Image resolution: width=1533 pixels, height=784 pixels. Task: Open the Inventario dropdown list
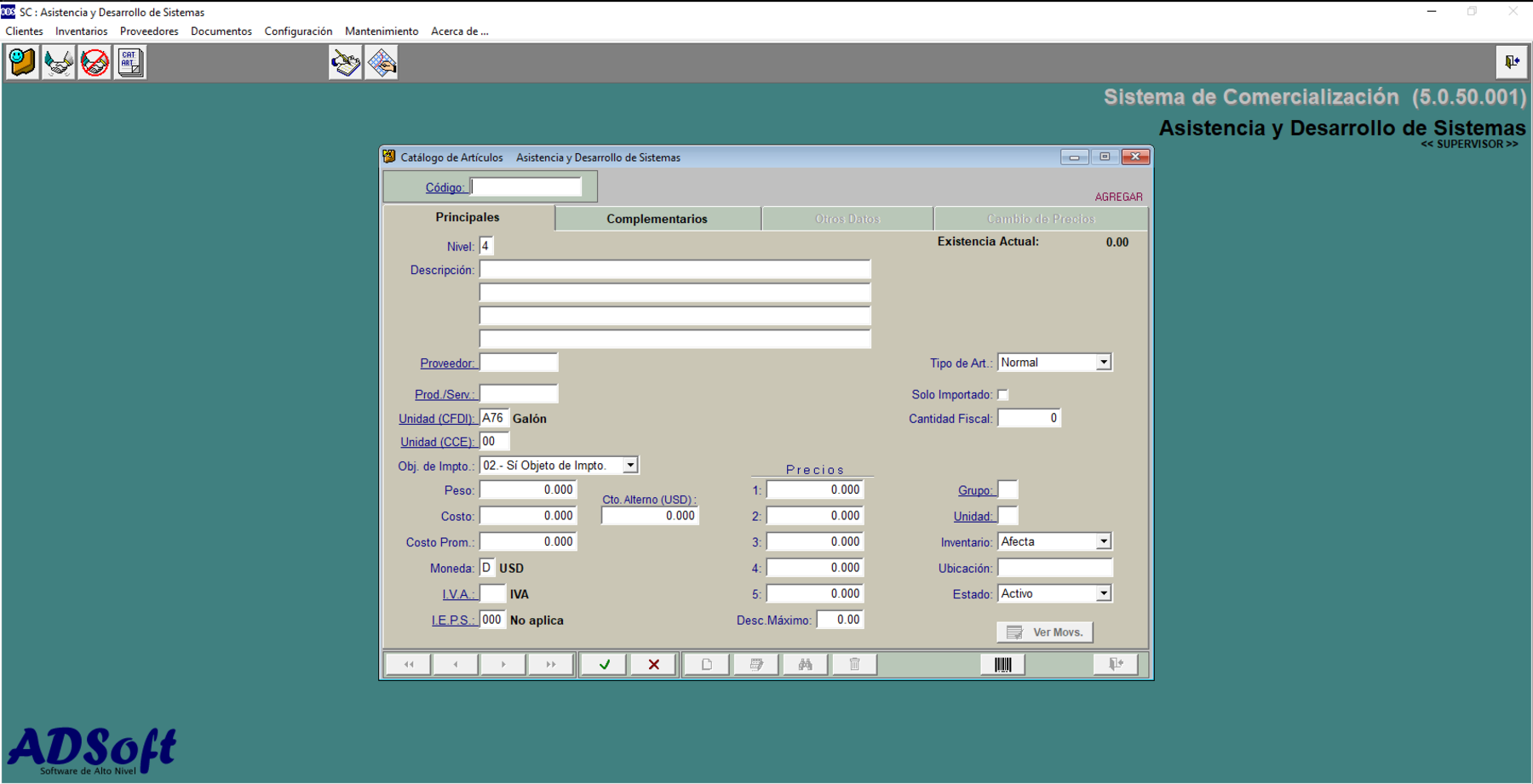tap(1103, 542)
